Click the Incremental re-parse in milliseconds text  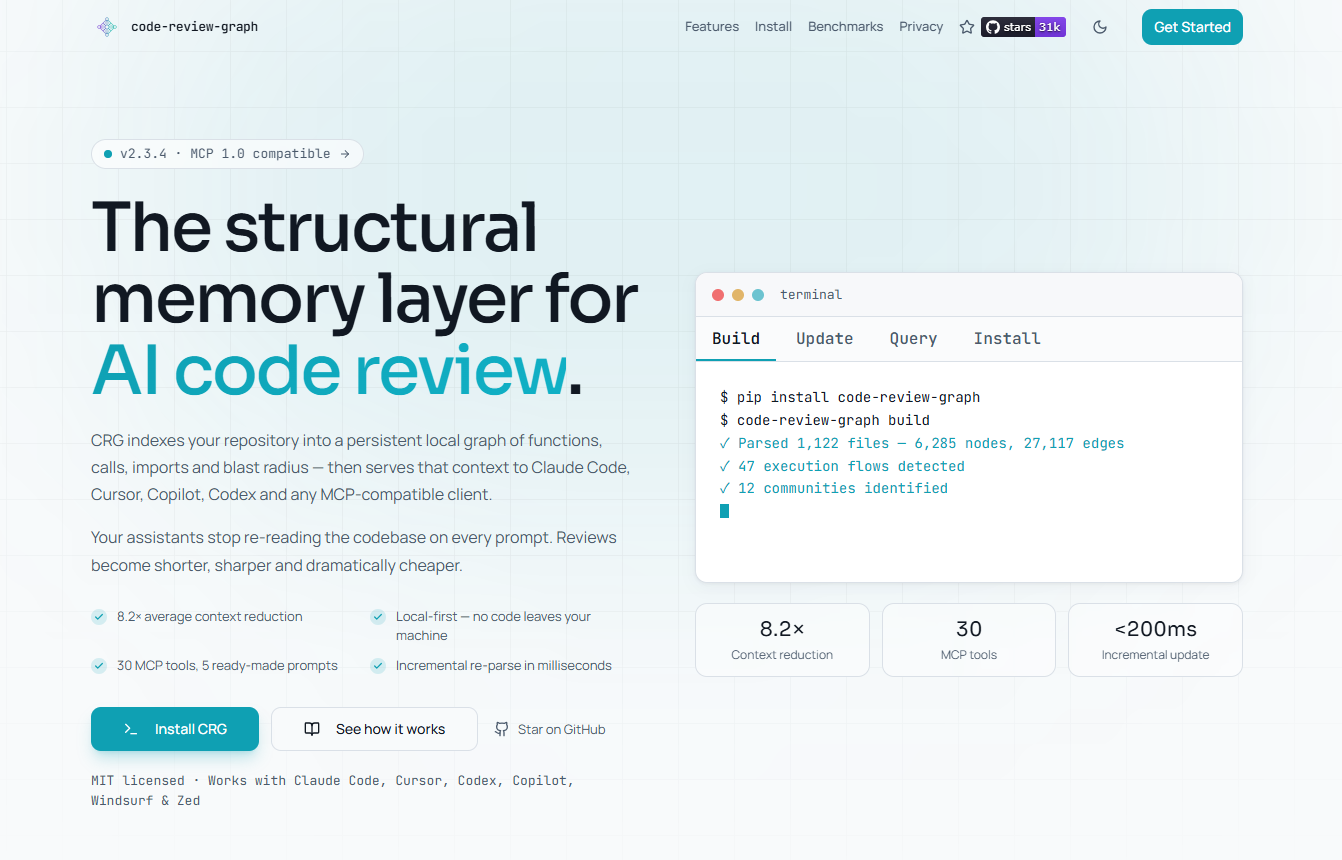[x=503, y=665]
